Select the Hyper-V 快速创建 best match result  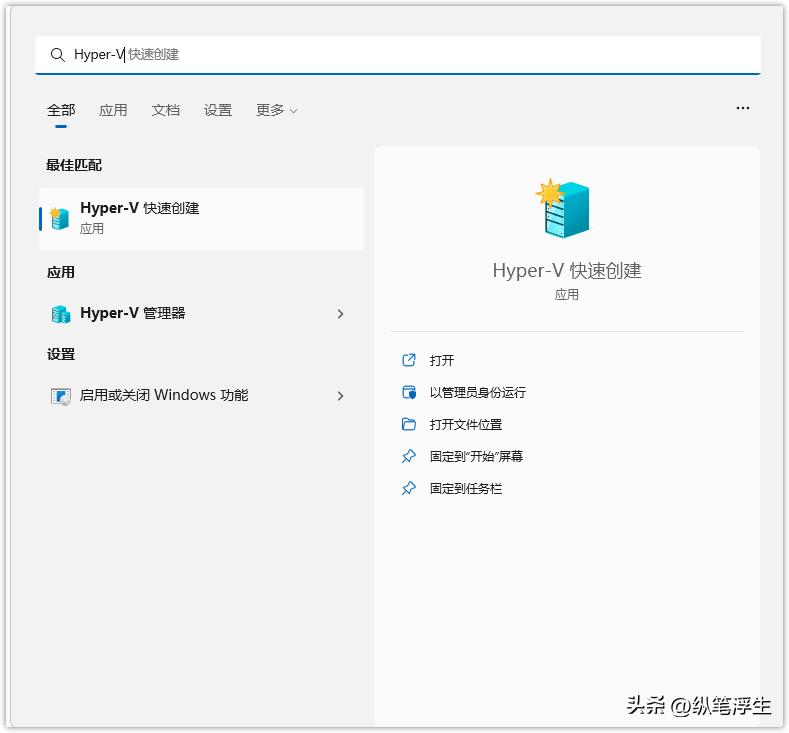(201, 219)
